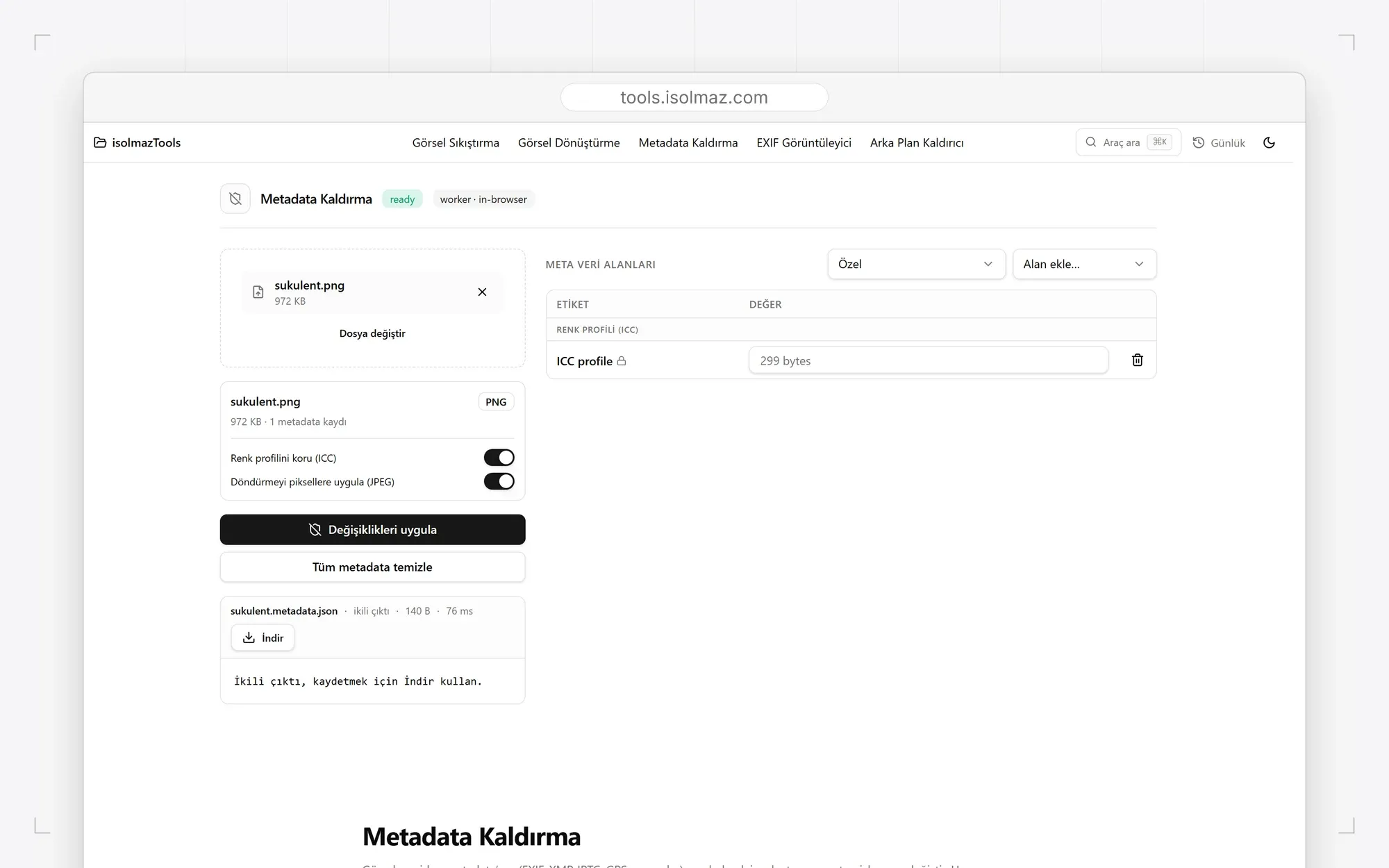The height and width of the screenshot is (868, 1389).
Task: Open the Alan ekle... dropdown
Action: (x=1084, y=264)
